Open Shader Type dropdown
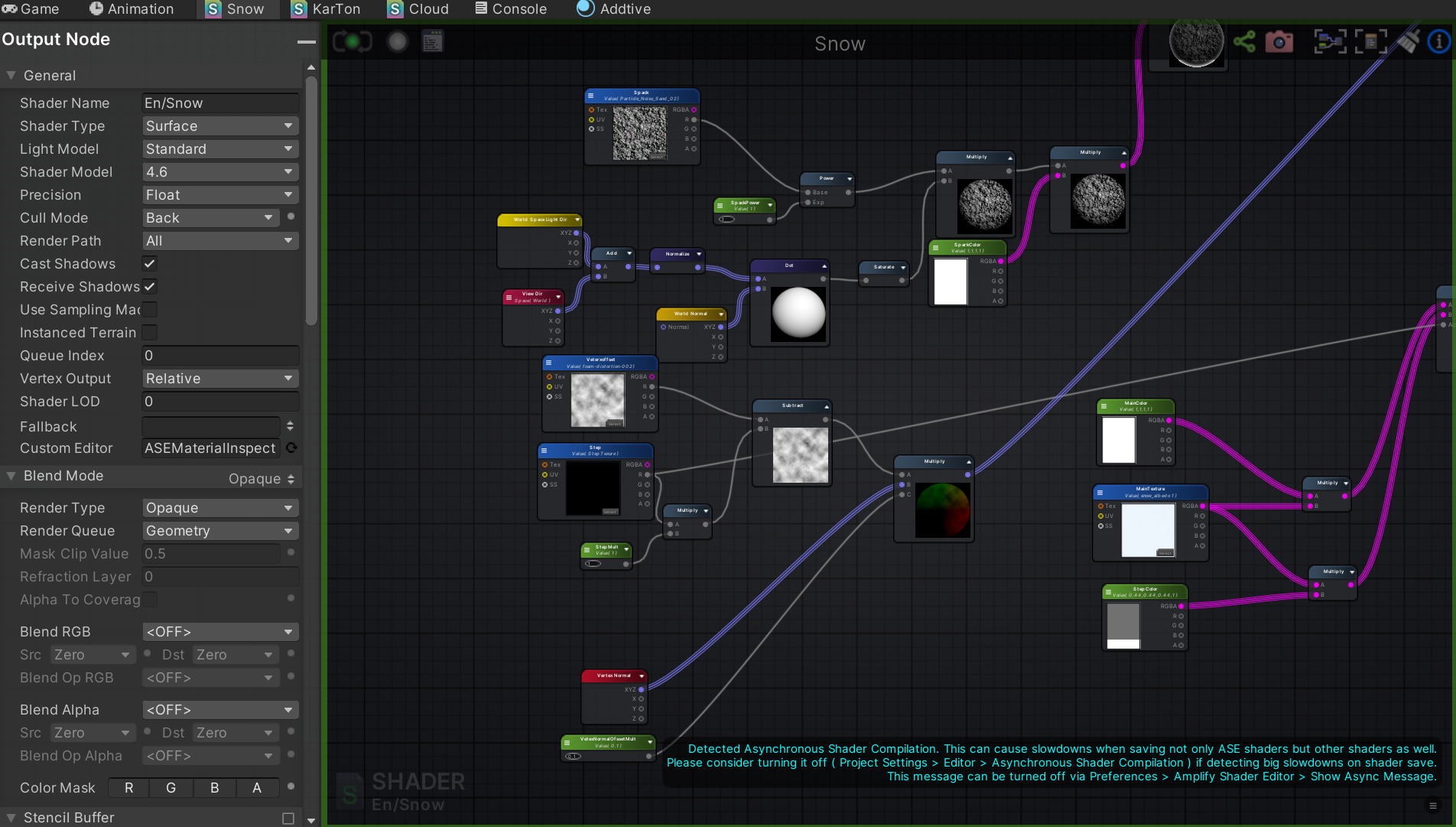Screen dimensions: 1456x827 [x=220, y=126]
